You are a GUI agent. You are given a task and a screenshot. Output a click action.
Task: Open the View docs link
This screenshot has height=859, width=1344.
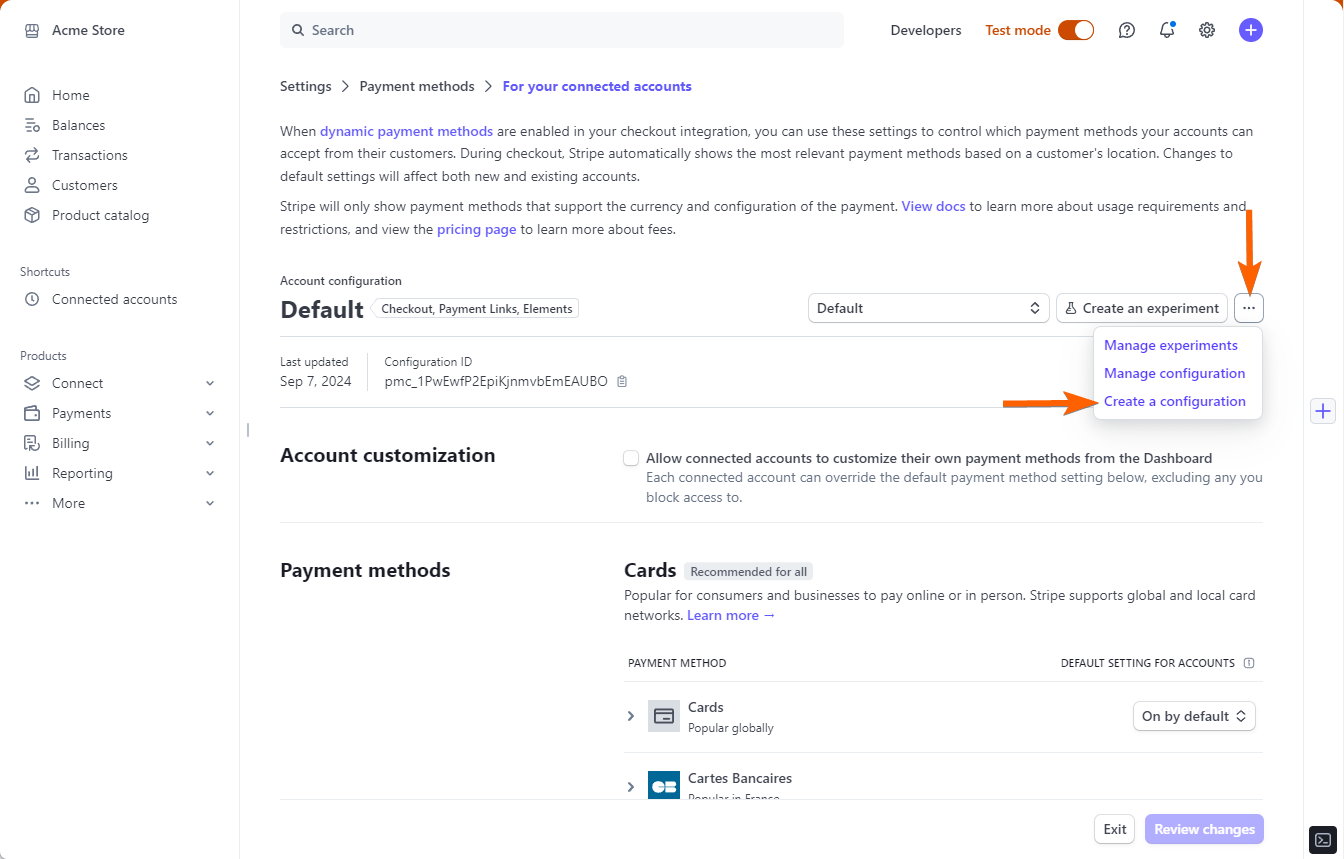(x=933, y=206)
